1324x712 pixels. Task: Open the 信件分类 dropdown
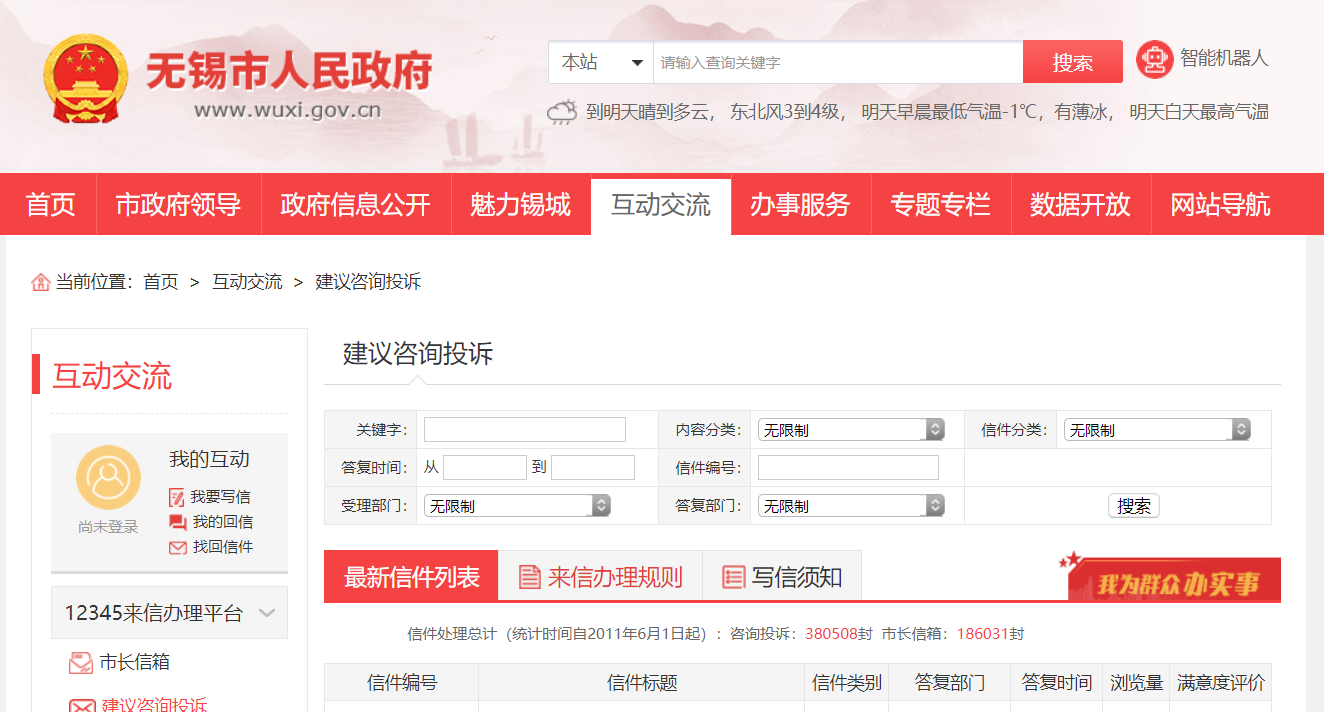[1156, 430]
